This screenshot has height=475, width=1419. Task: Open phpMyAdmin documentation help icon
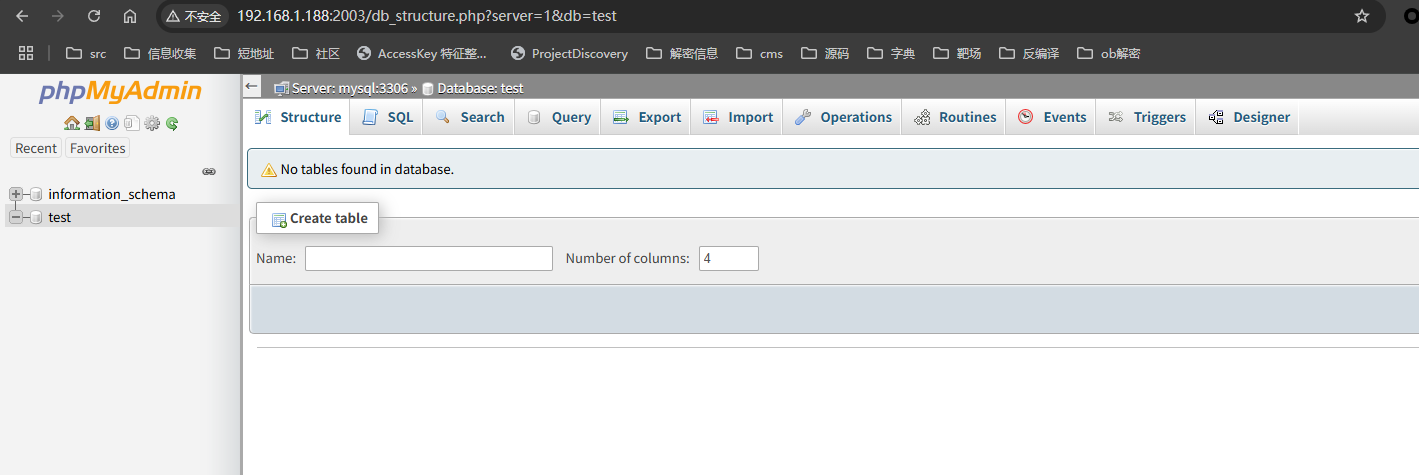coord(112,124)
